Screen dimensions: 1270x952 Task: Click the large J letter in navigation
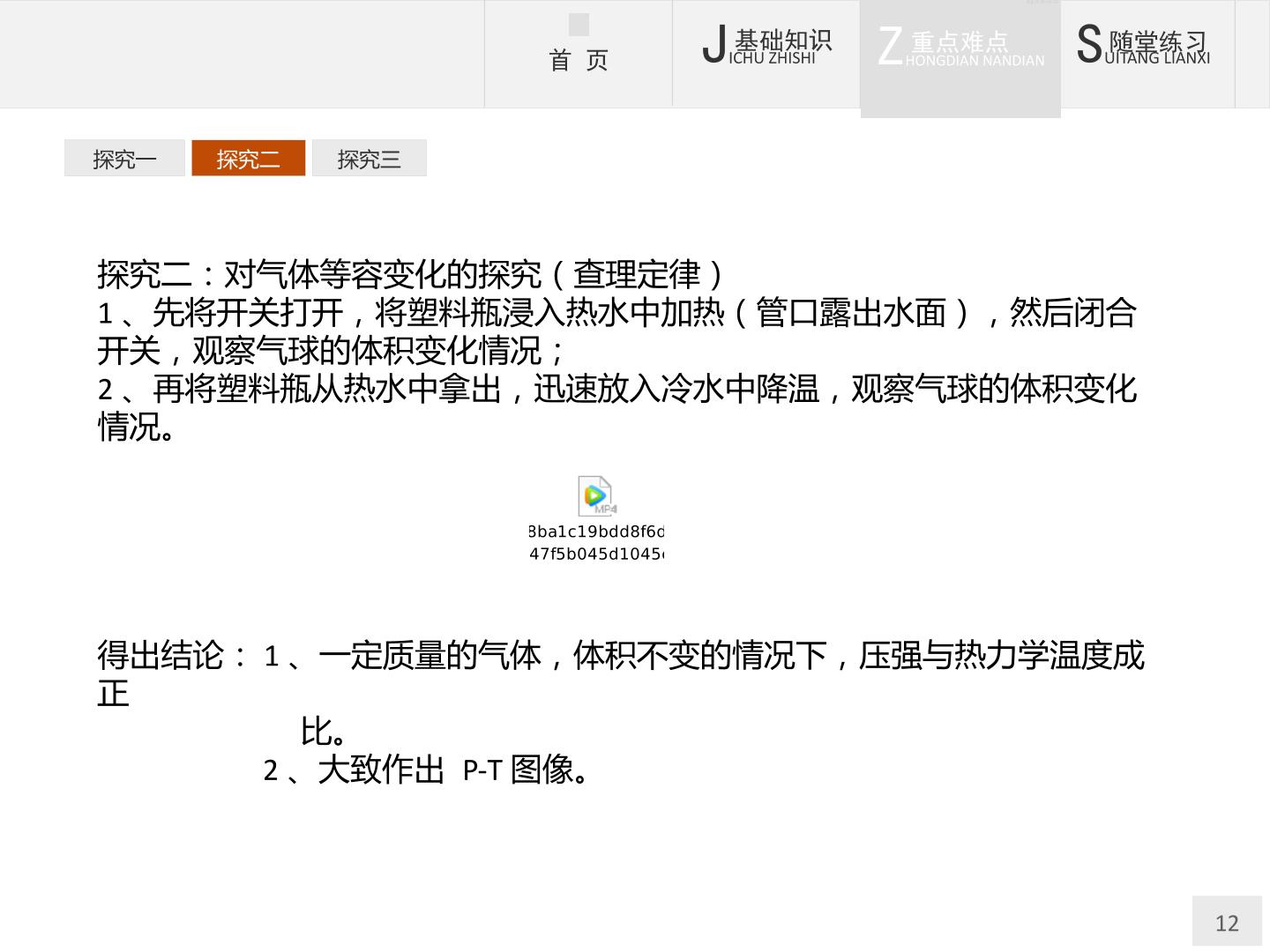(714, 44)
